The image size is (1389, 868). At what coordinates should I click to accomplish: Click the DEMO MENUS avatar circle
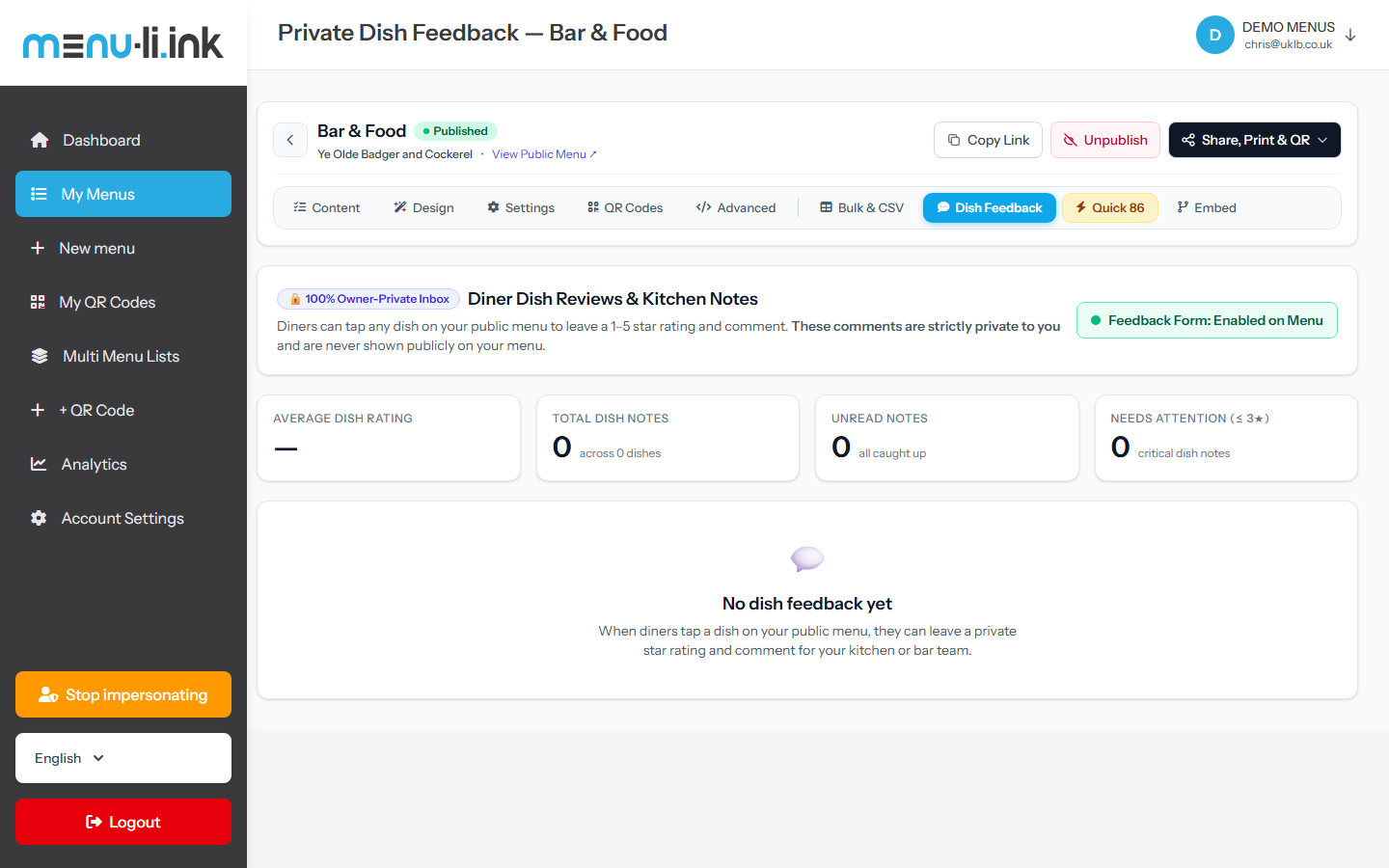click(x=1215, y=35)
